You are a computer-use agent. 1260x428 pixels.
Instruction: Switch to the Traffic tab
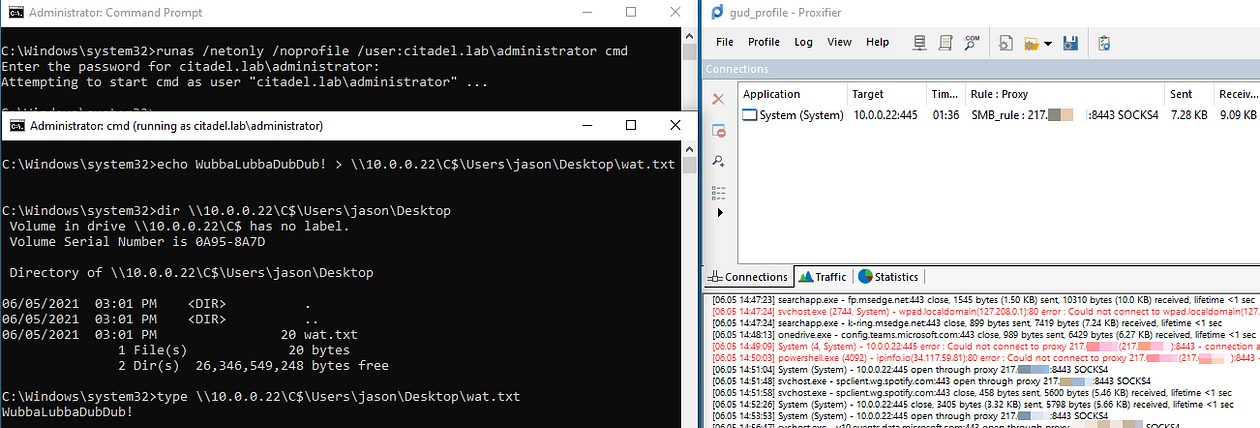(x=822, y=277)
